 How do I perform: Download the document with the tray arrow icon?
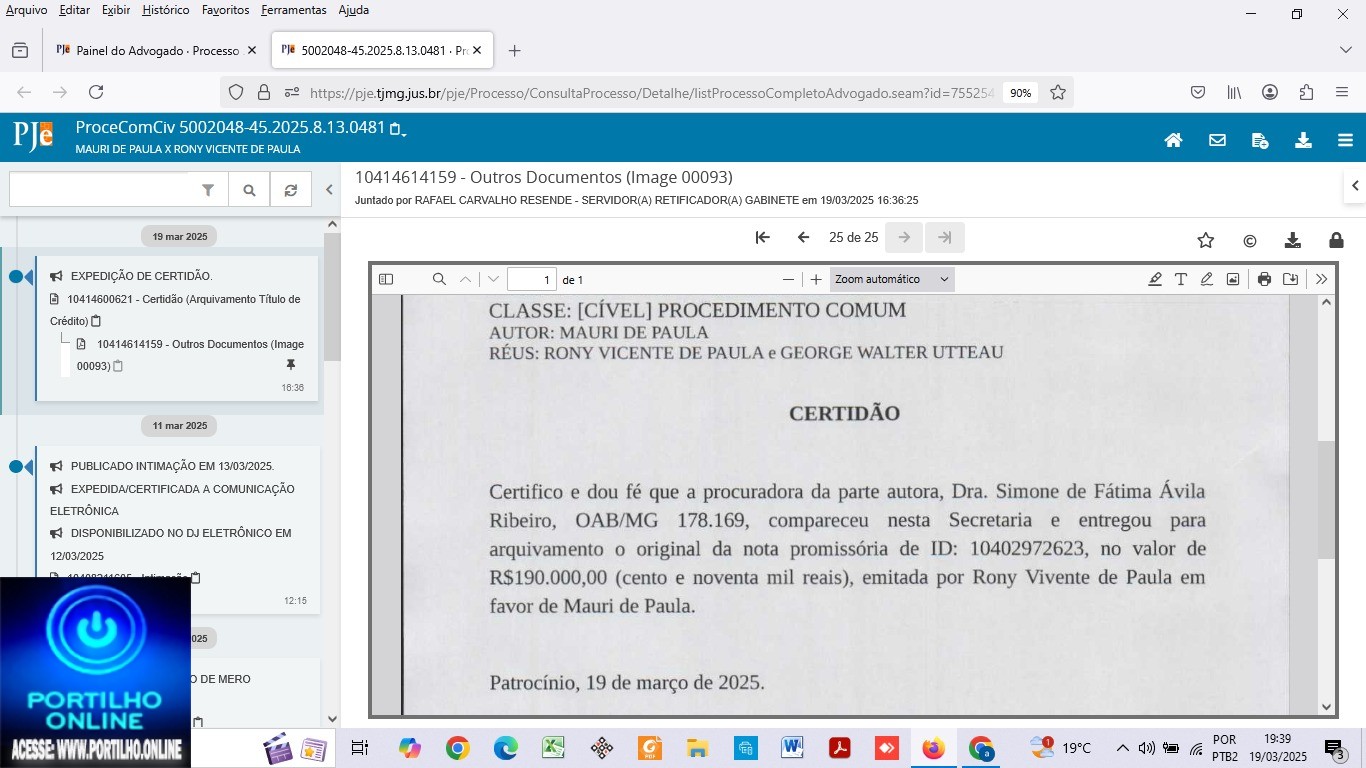coord(1293,240)
